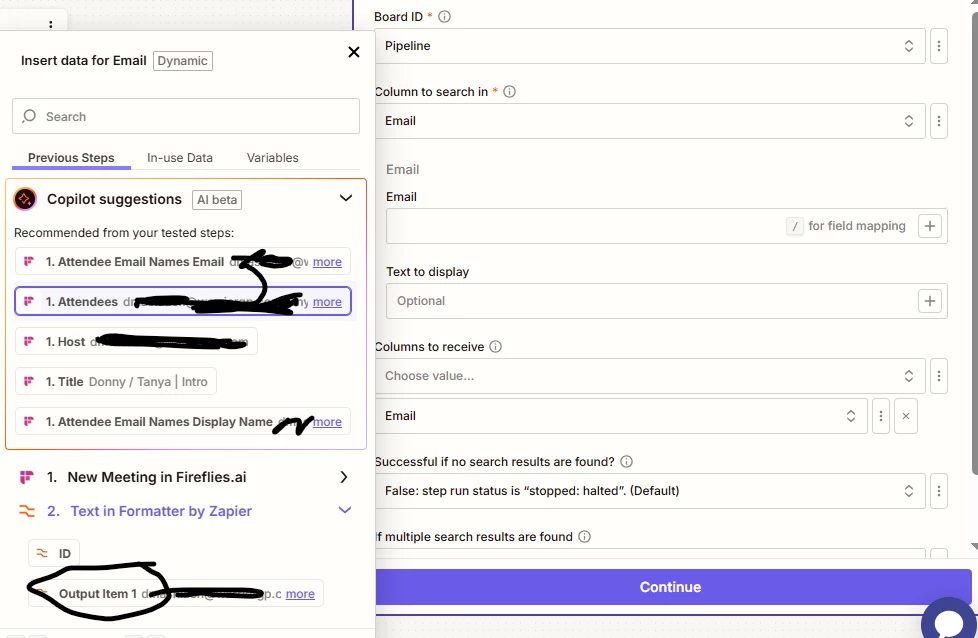This screenshot has height=638, width=978.
Task: Open the Email dropdown under Columns to receive
Action: pos(621,415)
